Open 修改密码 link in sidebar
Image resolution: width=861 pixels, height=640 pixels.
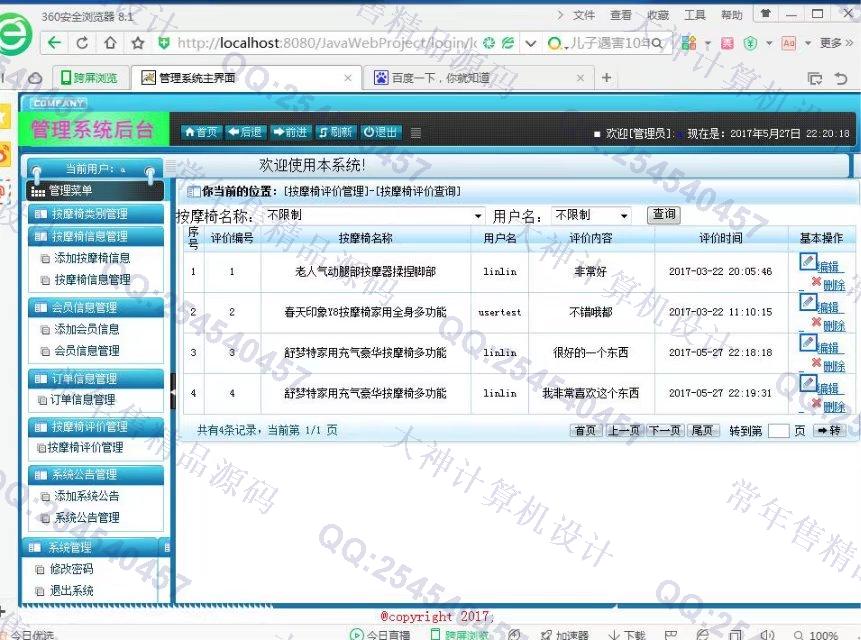click(73, 569)
